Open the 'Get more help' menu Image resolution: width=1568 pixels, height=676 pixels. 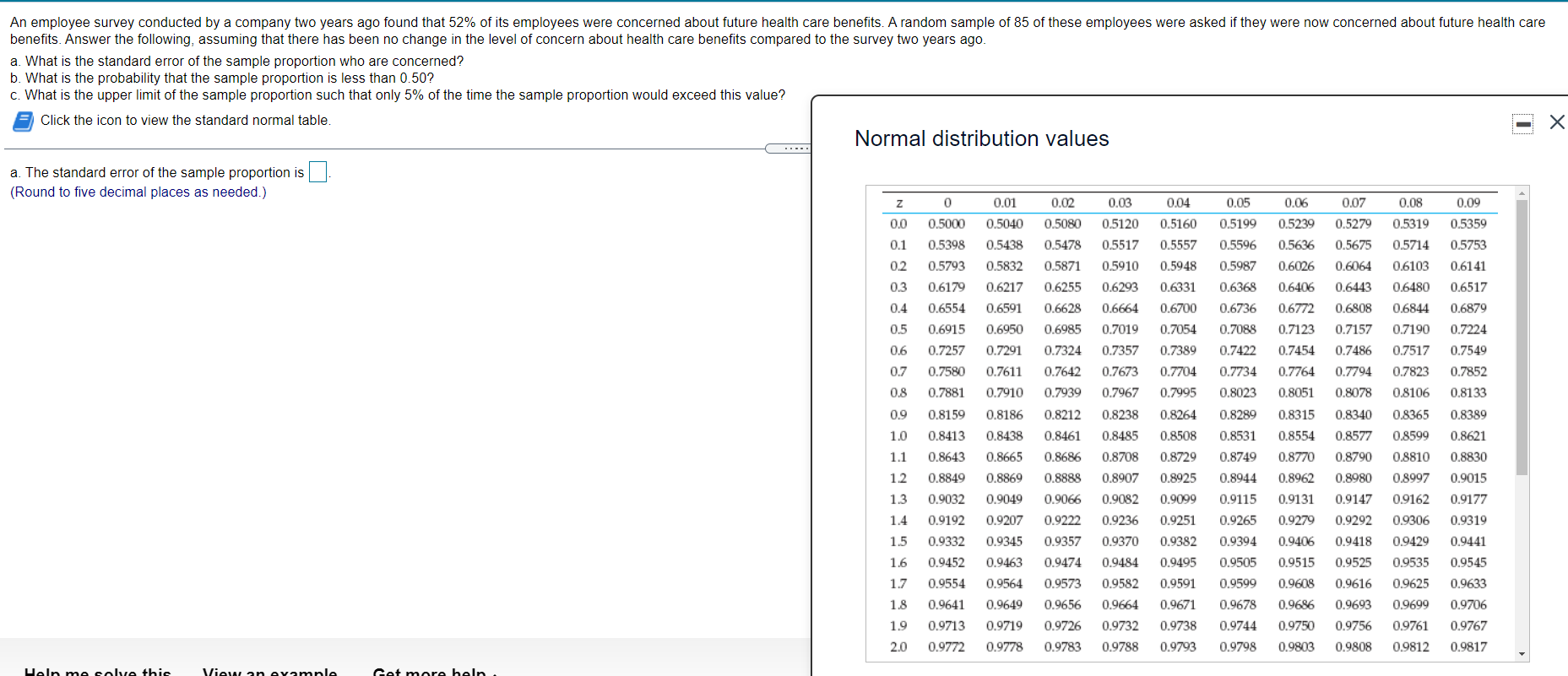coord(434,672)
